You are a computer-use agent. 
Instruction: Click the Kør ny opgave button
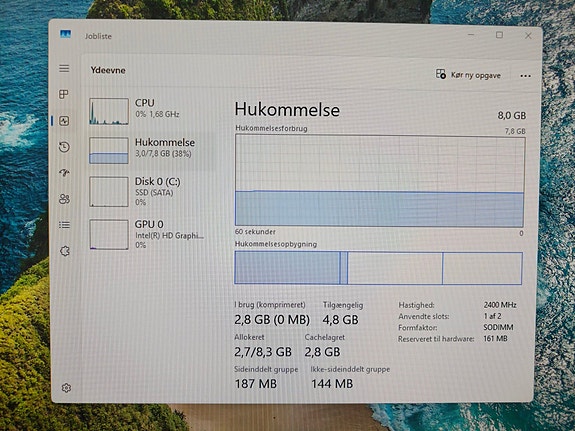(x=468, y=75)
